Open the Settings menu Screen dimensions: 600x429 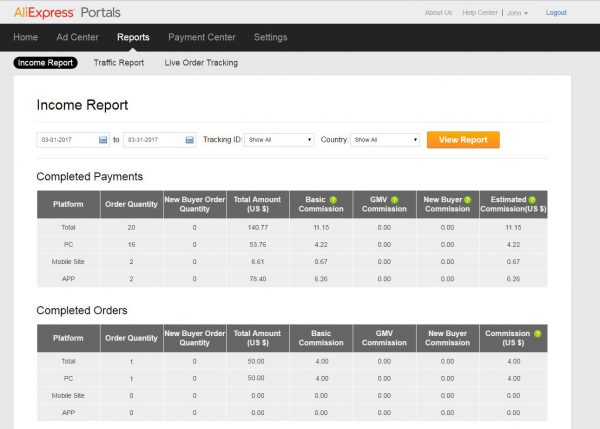click(271, 37)
